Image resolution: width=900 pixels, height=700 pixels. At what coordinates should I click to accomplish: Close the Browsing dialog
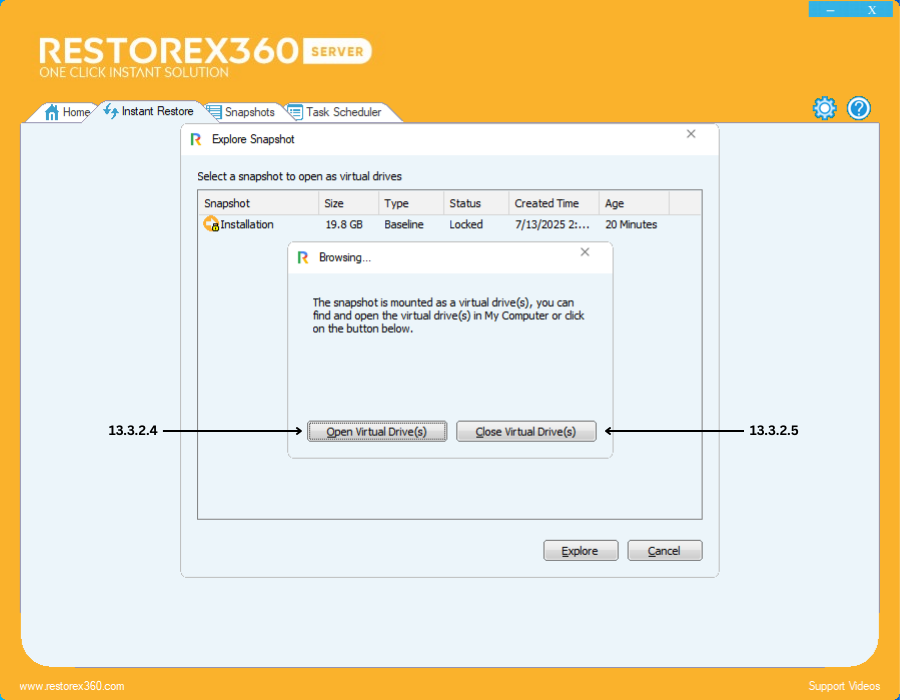click(x=585, y=252)
